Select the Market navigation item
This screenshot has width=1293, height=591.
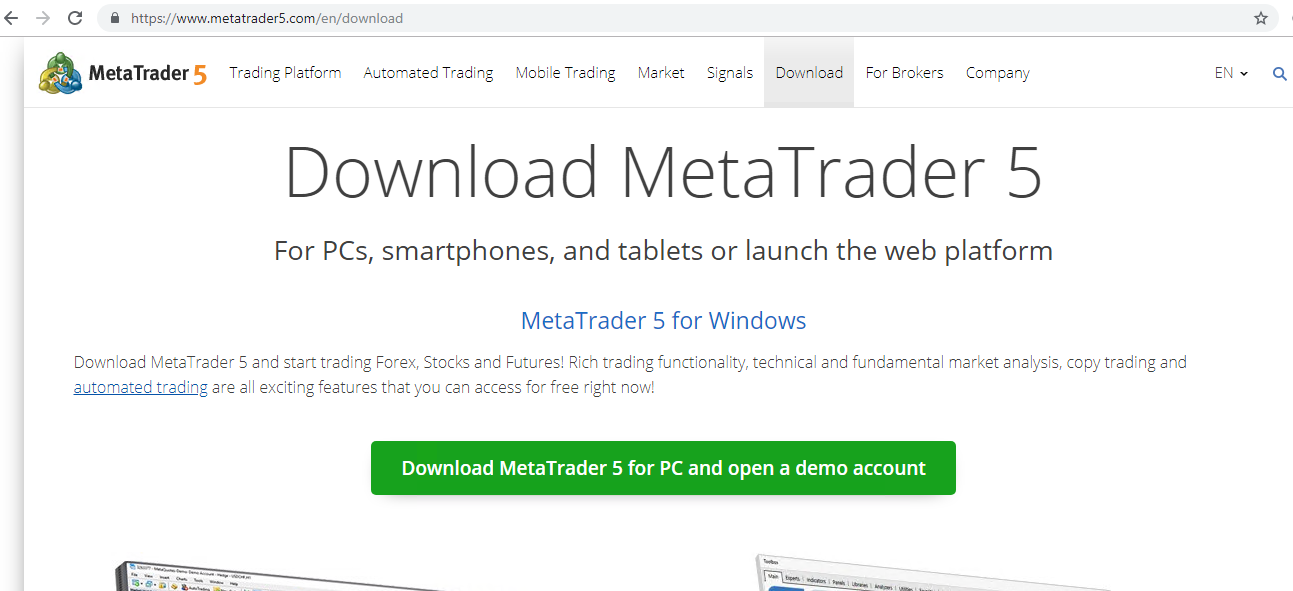[661, 72]
